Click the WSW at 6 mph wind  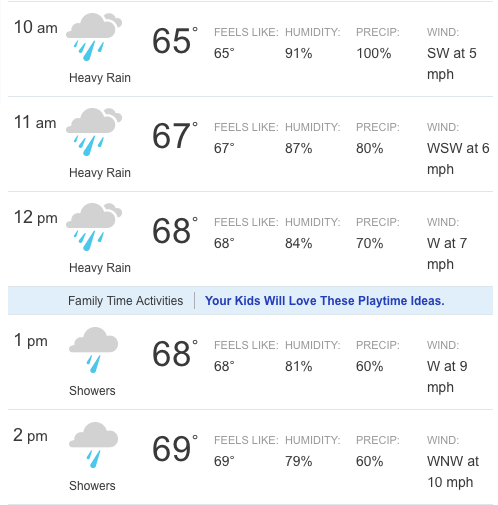point(458,159)
